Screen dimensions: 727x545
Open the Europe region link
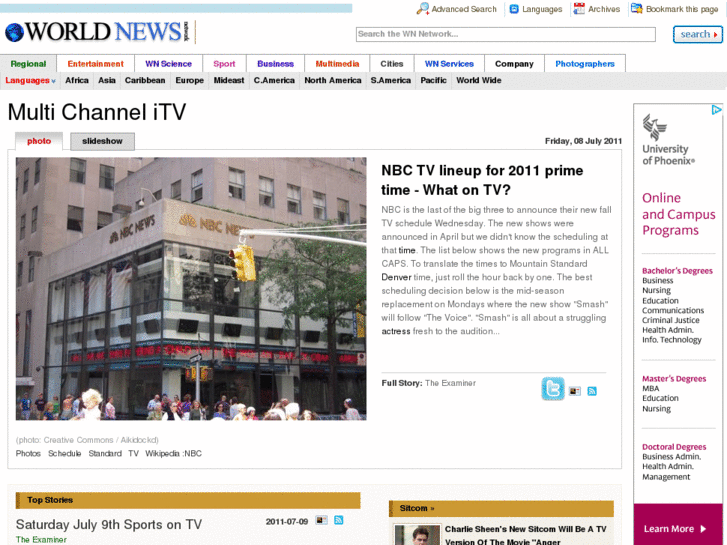[x=190, y=81]
